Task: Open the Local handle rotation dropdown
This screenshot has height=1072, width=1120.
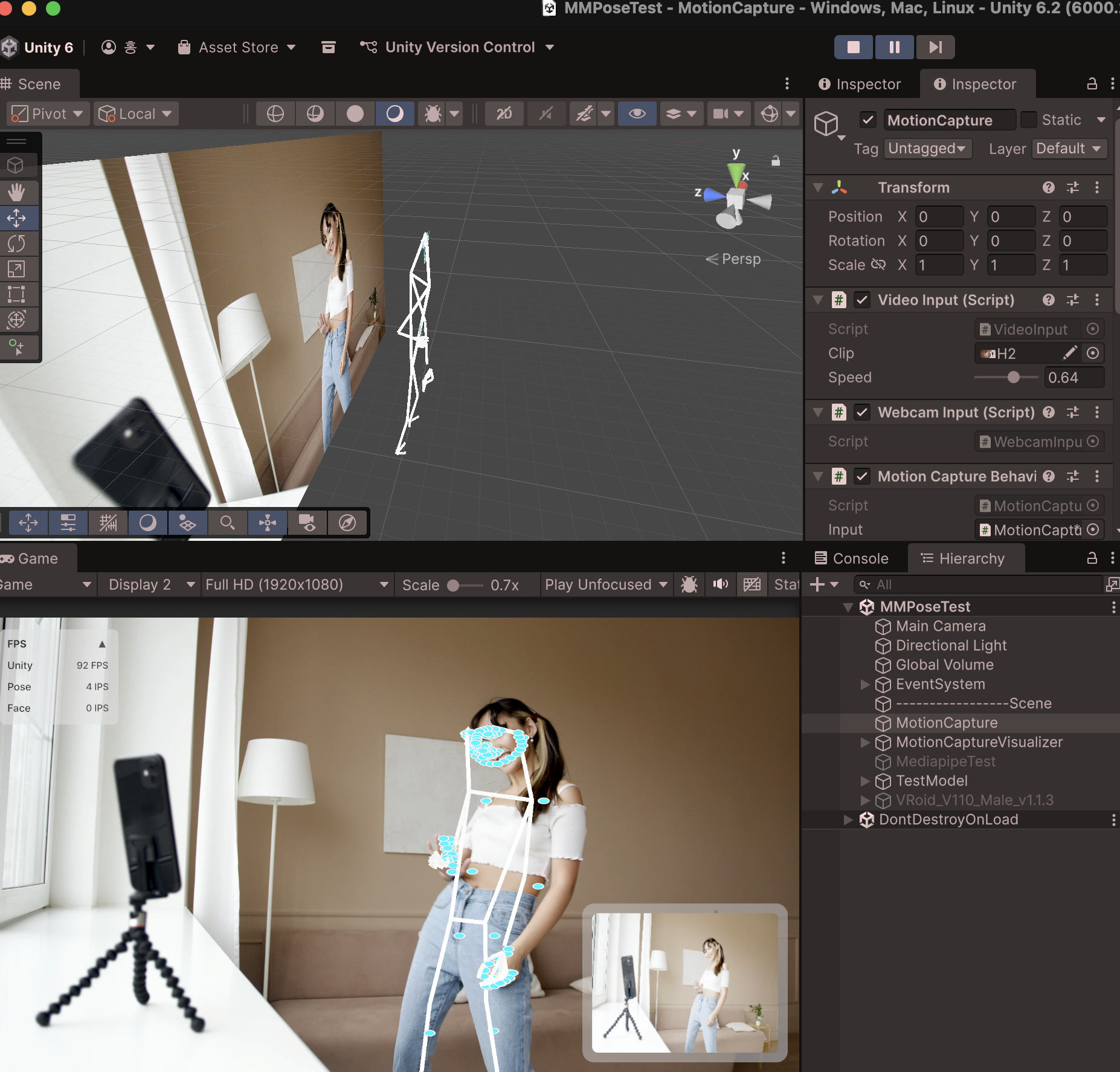Action: pos(135,114)
